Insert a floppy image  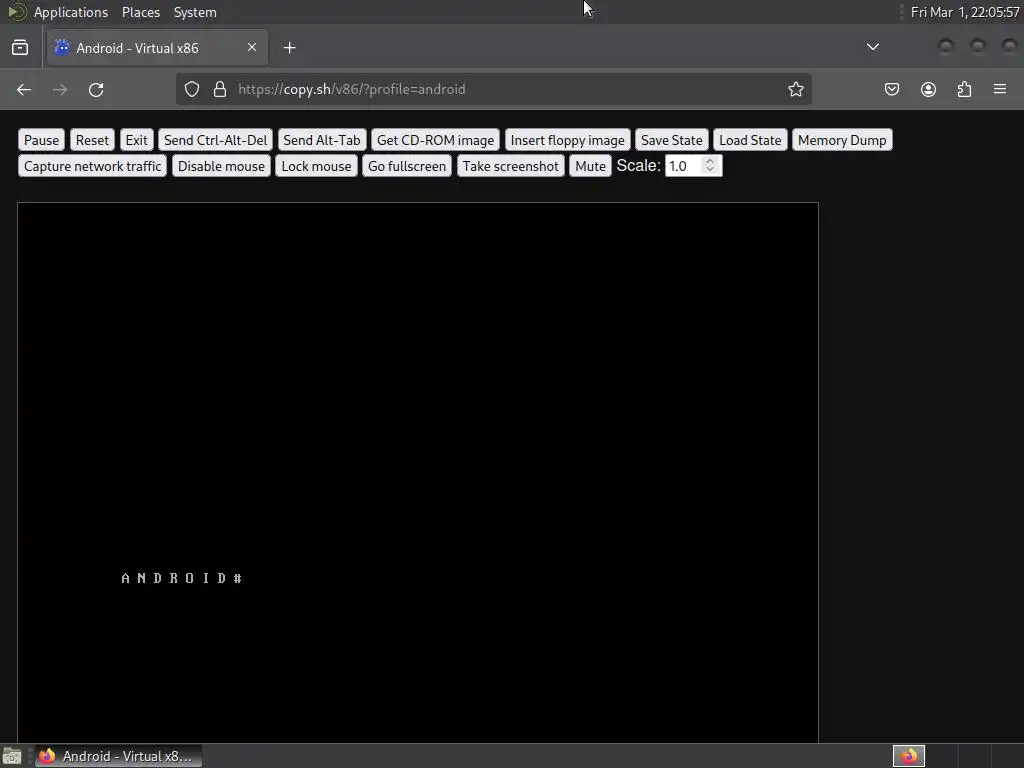point(568,140)
